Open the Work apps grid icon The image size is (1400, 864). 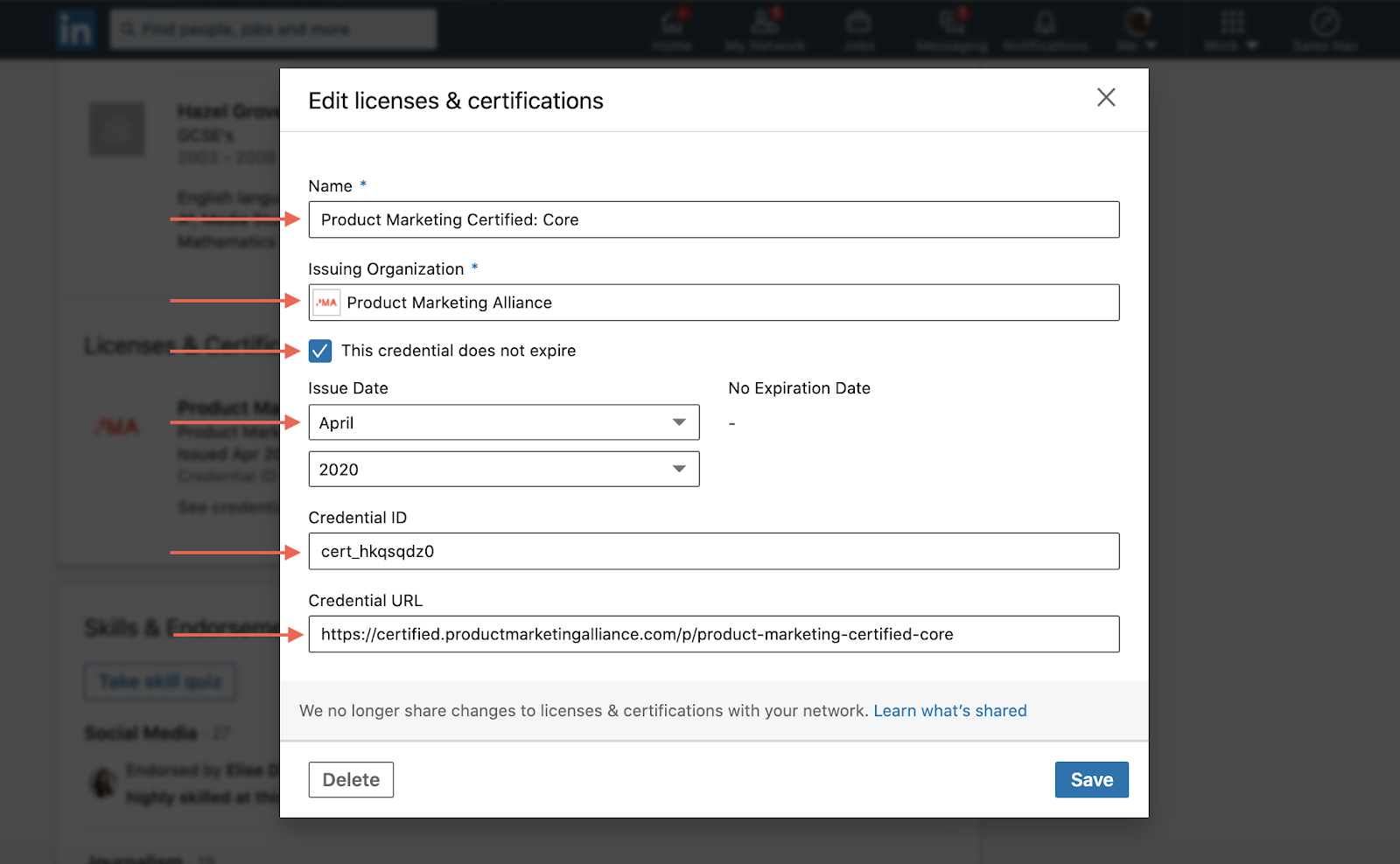pos(1232,23)
